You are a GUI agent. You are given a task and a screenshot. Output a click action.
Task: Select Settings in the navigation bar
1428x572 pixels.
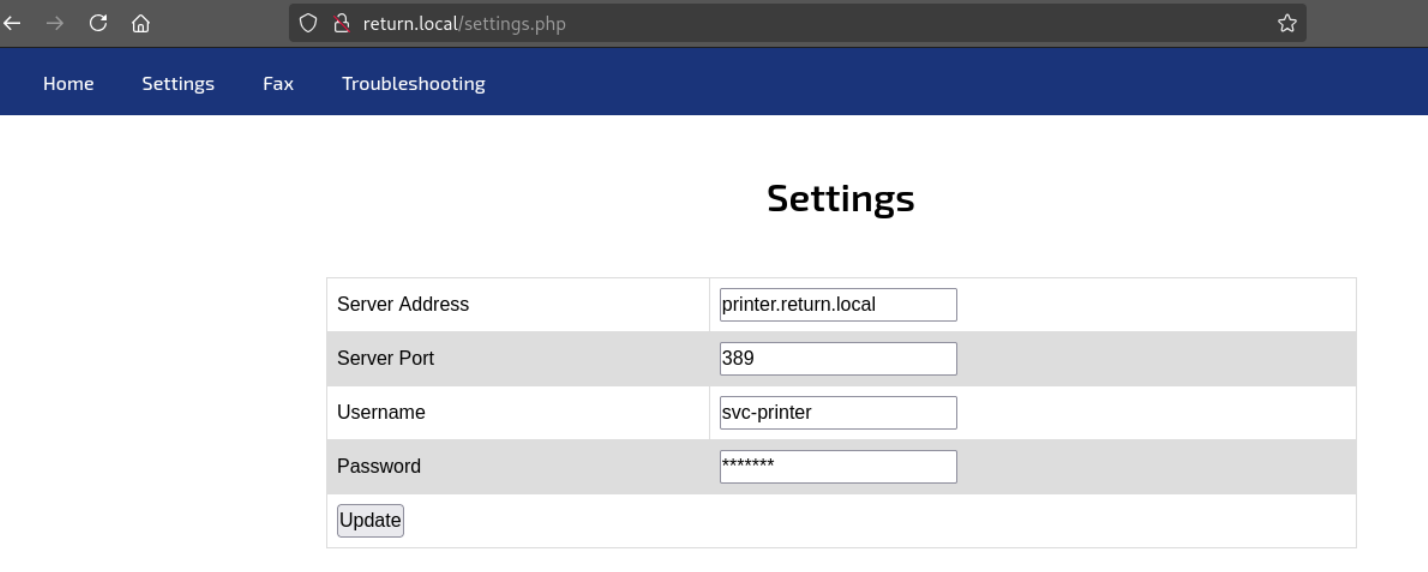[x=178, y=84]
